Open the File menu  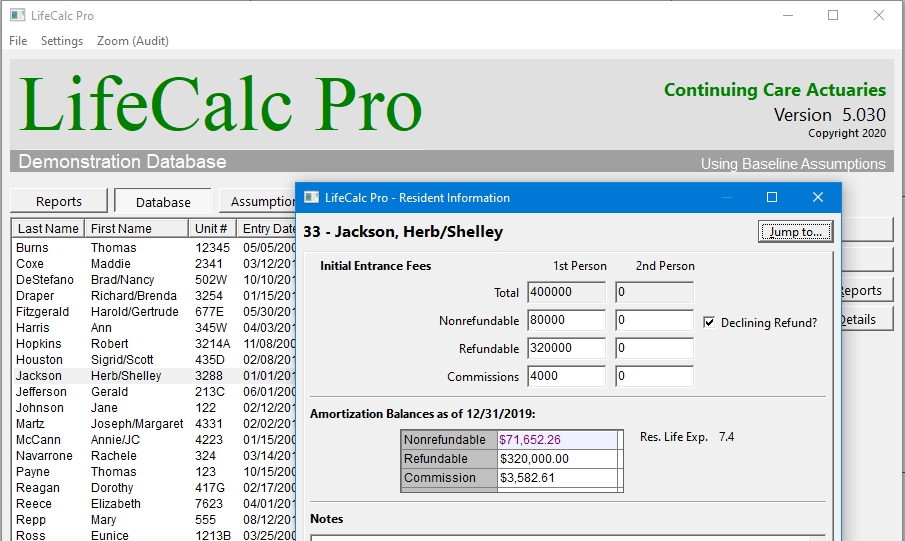point(18,41)
